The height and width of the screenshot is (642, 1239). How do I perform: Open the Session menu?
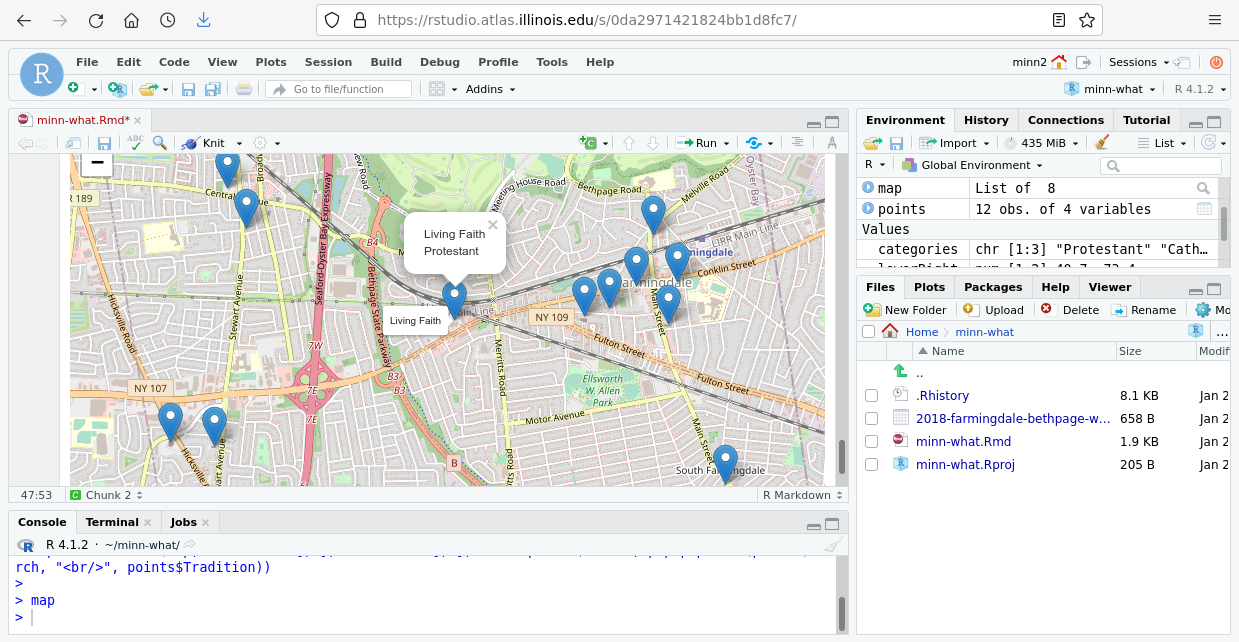(328, 62)
